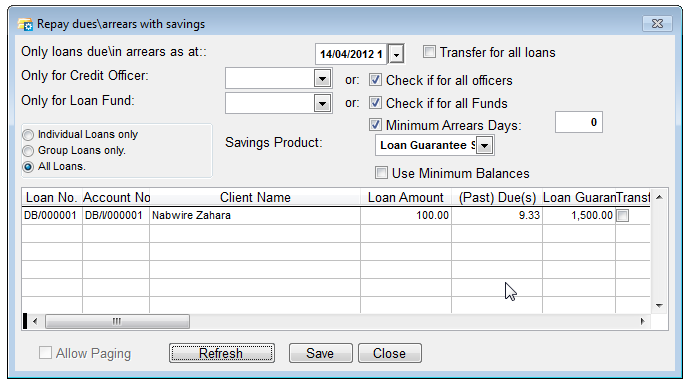This screenshot has width=683, height=383.
Task: Click the horizontal scrollbar thumb
Action: (x=117, y=322)
